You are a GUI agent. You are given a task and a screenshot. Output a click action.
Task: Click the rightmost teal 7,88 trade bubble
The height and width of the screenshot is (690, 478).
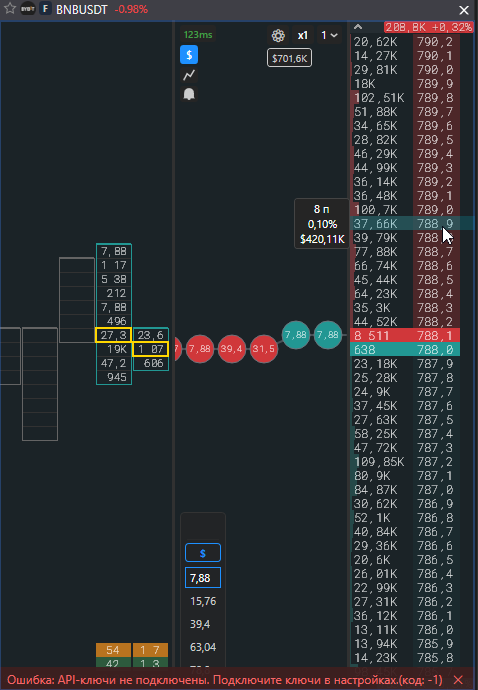point(328,335)
